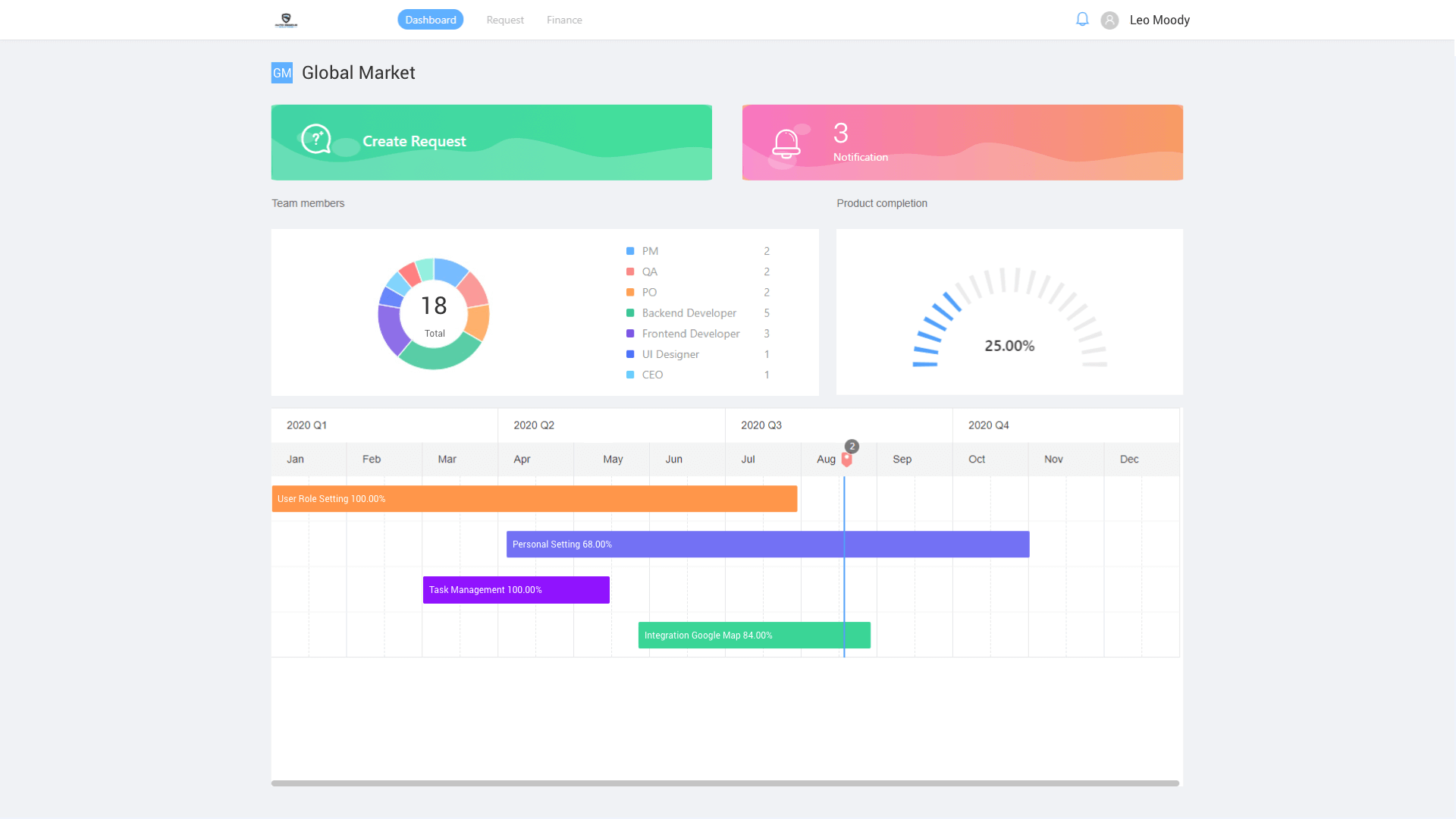Switch to the Finance tab
The height and width of the screenshot is (819, 1456).
click(564, 20)
